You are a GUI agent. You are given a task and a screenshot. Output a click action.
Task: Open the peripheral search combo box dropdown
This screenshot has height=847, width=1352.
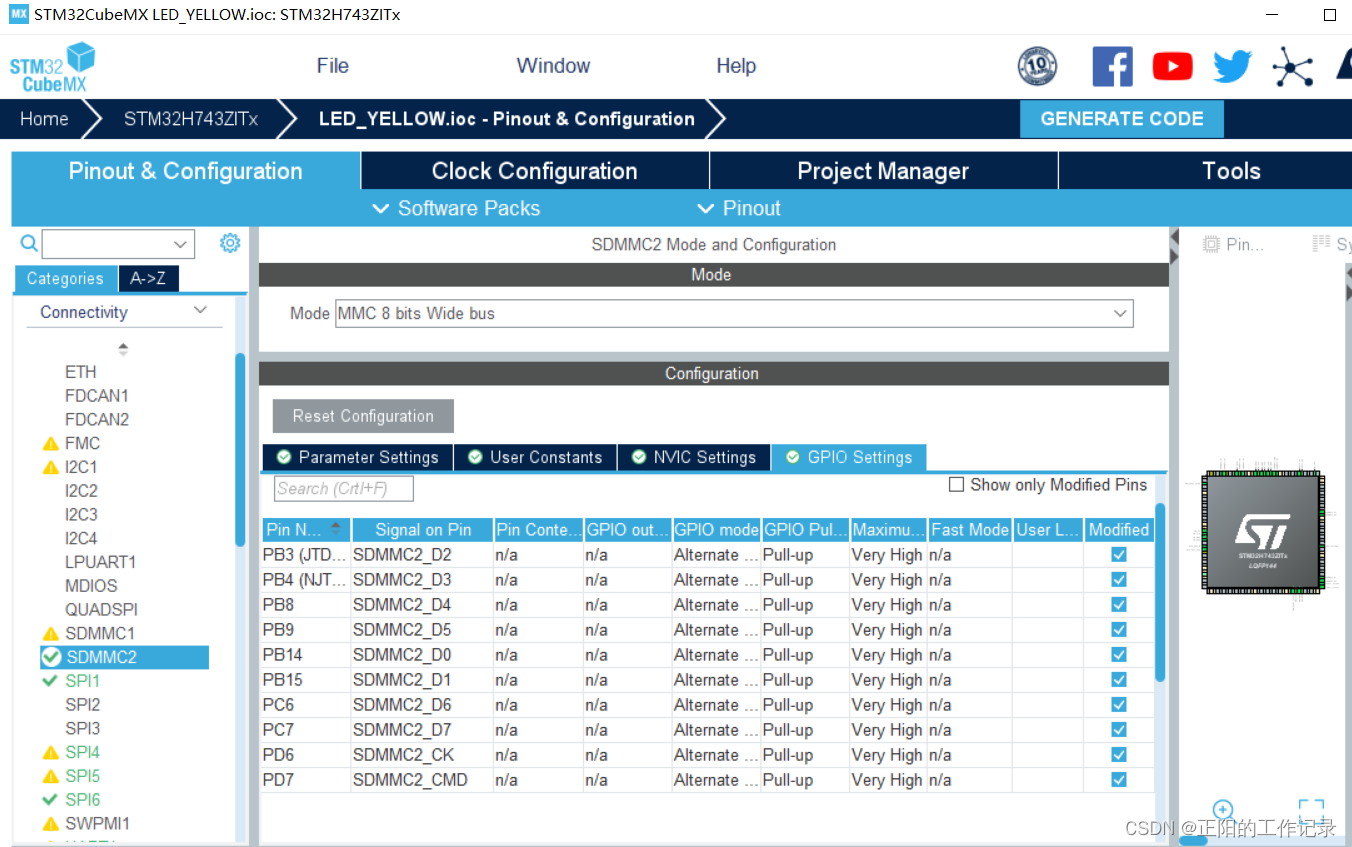181,244
